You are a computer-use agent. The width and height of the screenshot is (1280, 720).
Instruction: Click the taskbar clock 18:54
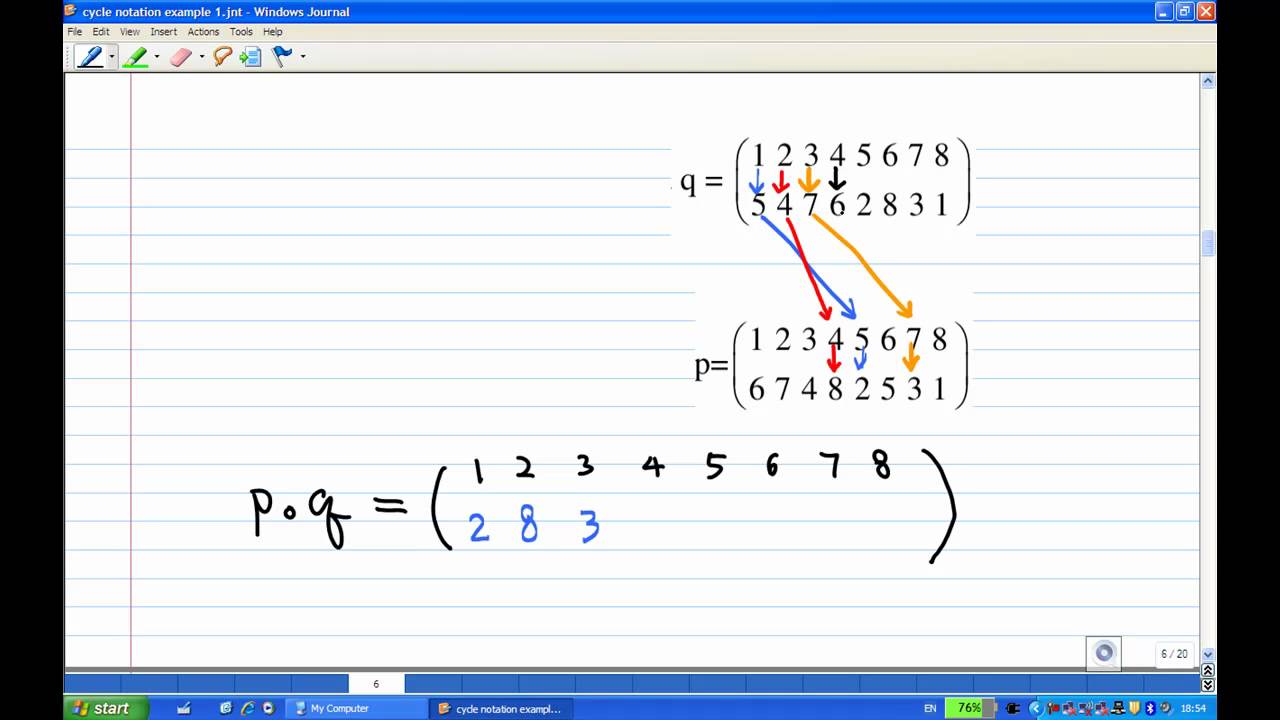[1193, 708]
